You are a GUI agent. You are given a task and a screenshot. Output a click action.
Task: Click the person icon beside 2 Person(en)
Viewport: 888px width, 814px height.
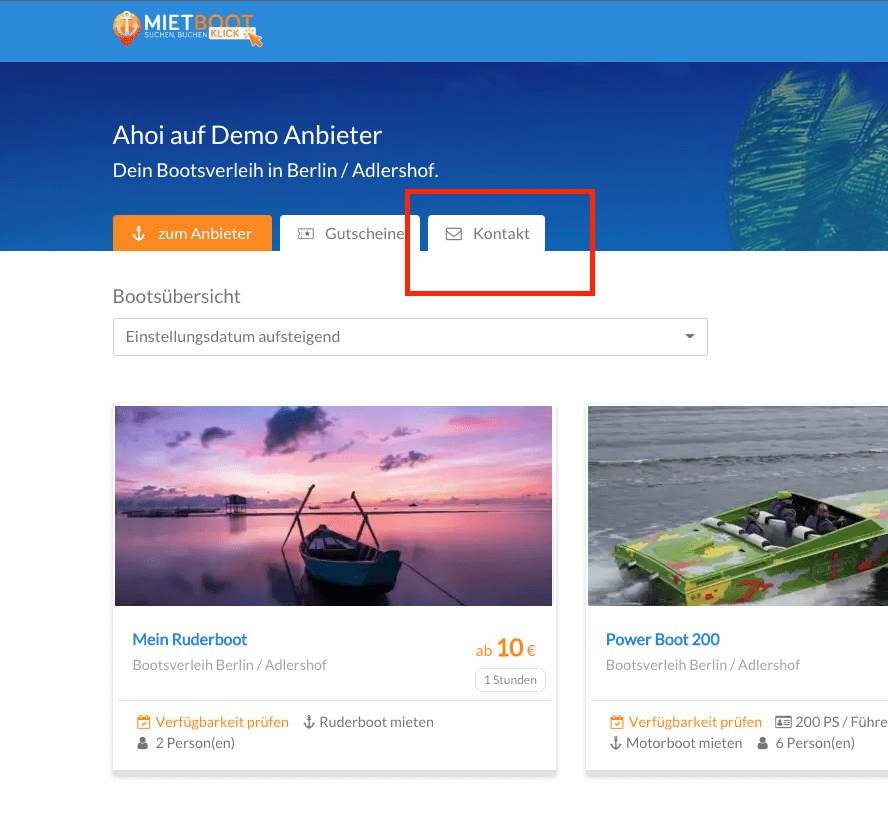[x=142, y=743]
